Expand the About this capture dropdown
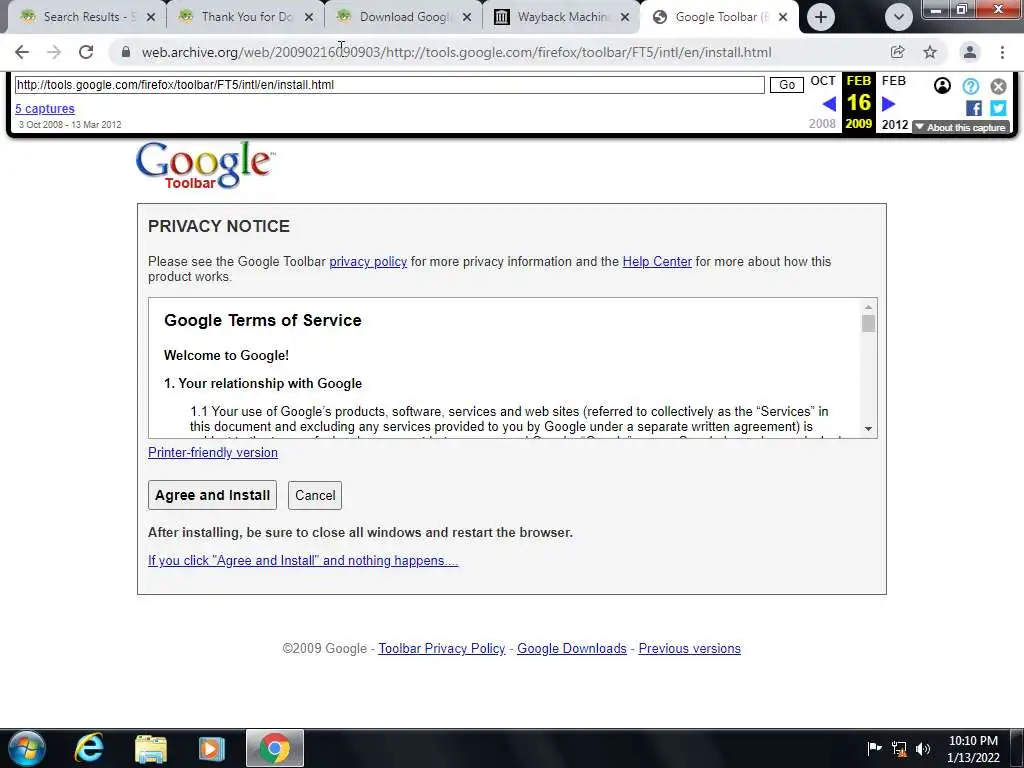1024x768 pixels. pyautogui.click(x=961, y=127)
